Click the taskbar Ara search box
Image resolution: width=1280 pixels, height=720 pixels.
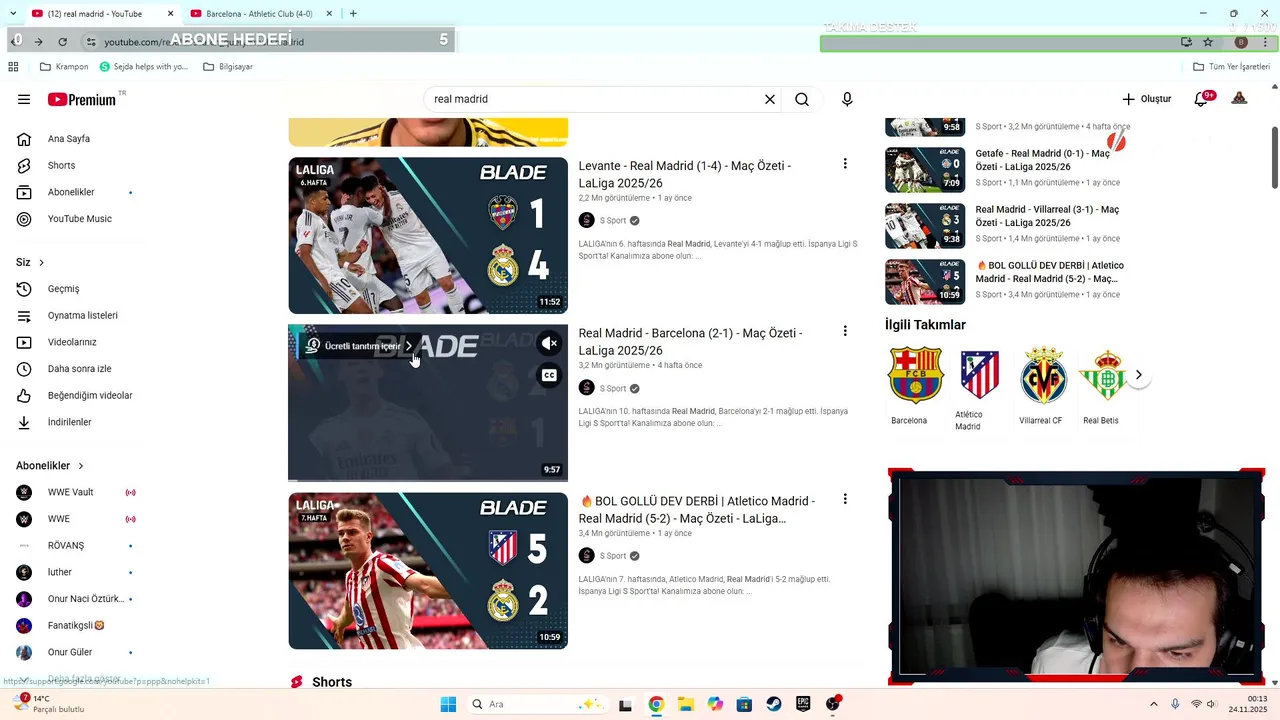coord(537,704)
